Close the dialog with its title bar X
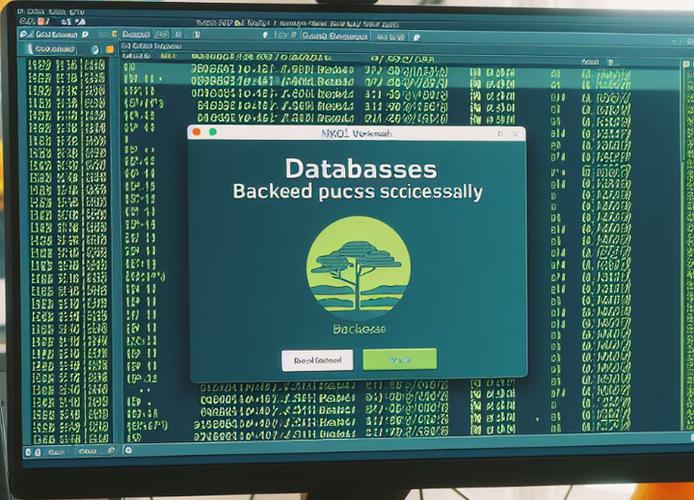The height and width of the screenshot is (500, 694). [515, 134]
